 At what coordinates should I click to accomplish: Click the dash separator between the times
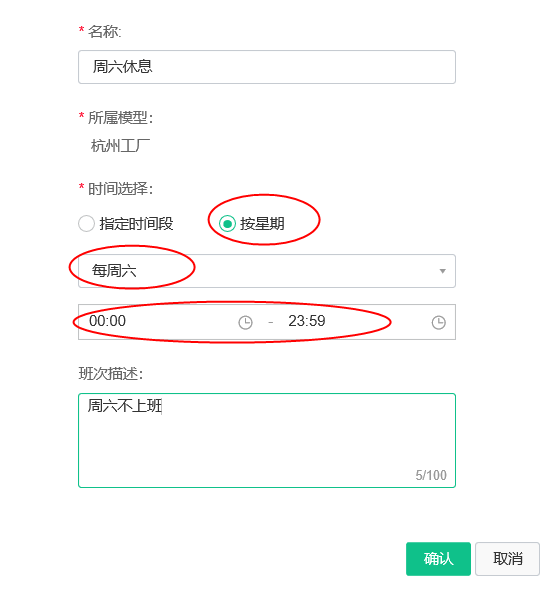(270, 323)
